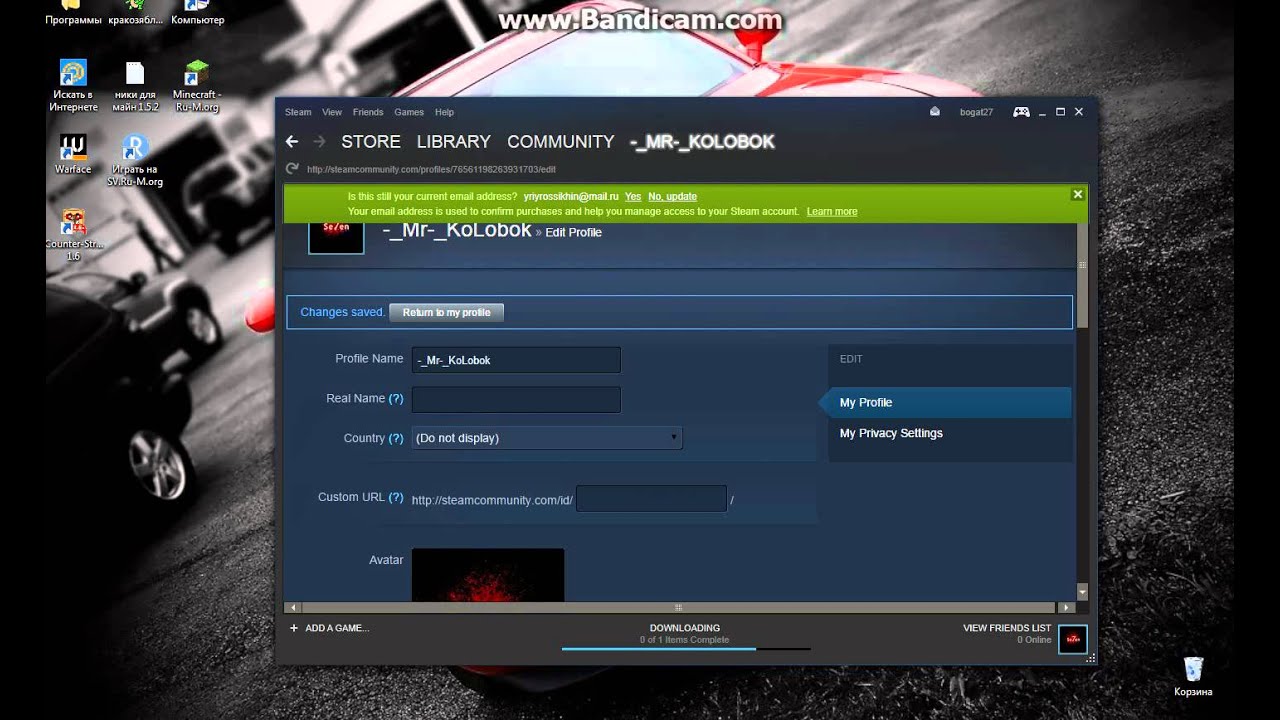Open the Learn more link

coord(832,212)
